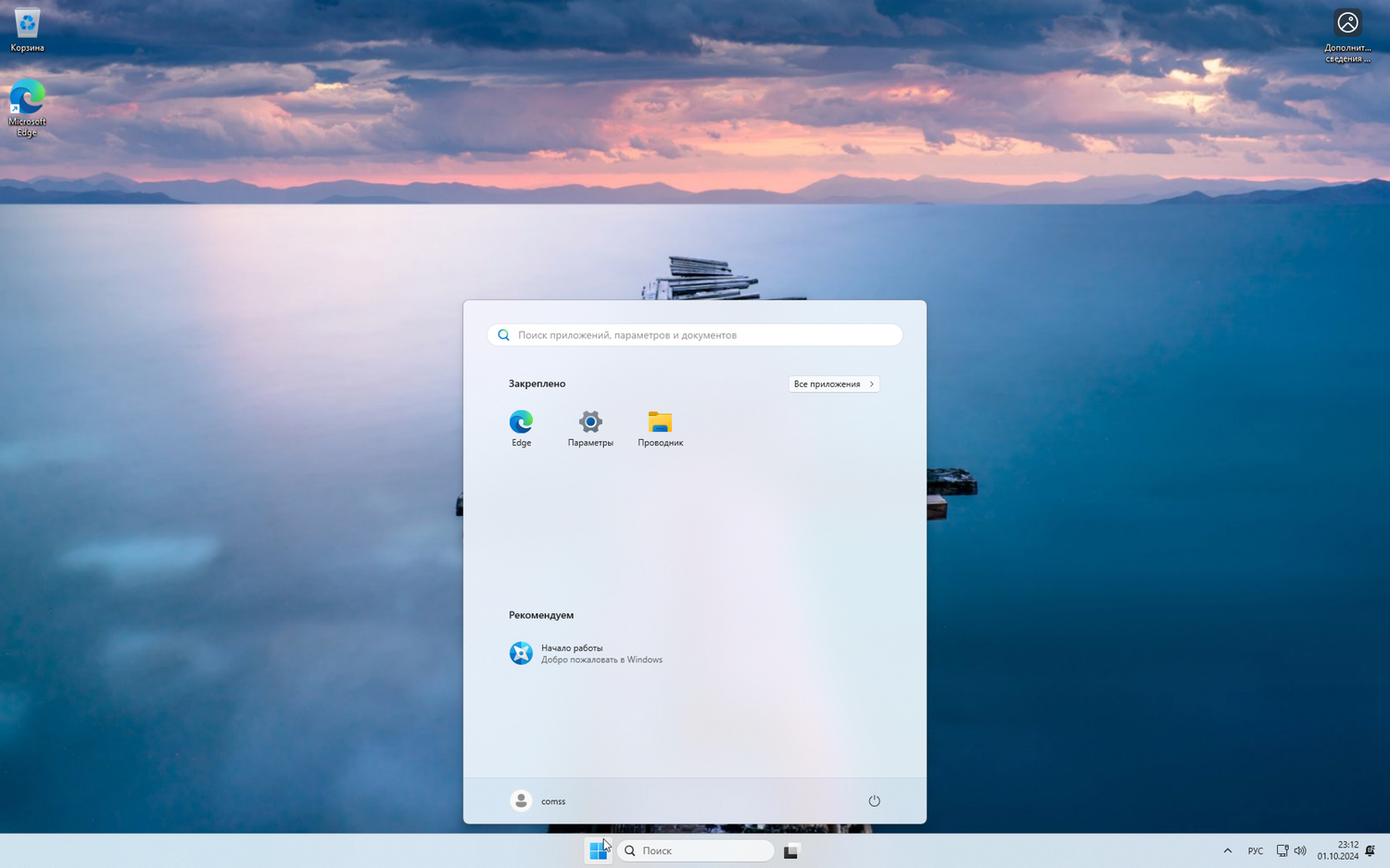
Task: Click the taskbar Поиск search box
Action: pyautogui.click(x=696, y=850)
